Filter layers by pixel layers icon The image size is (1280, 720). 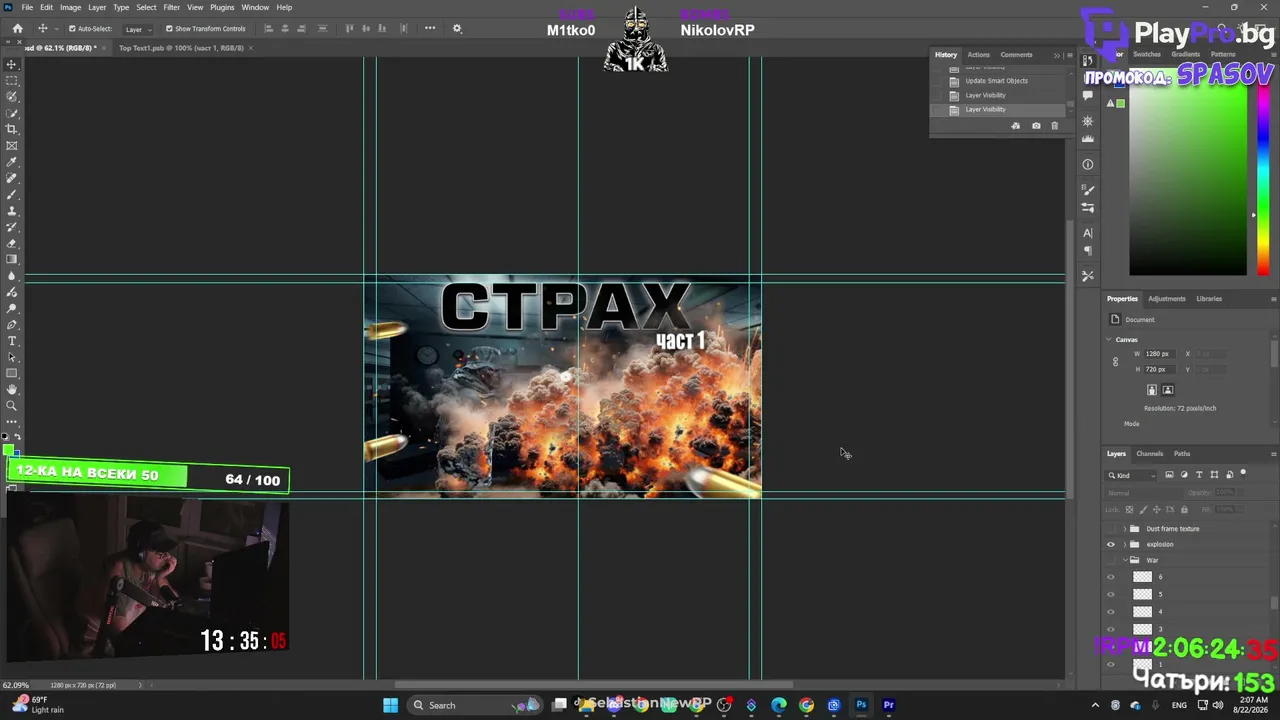(1169, 475)
